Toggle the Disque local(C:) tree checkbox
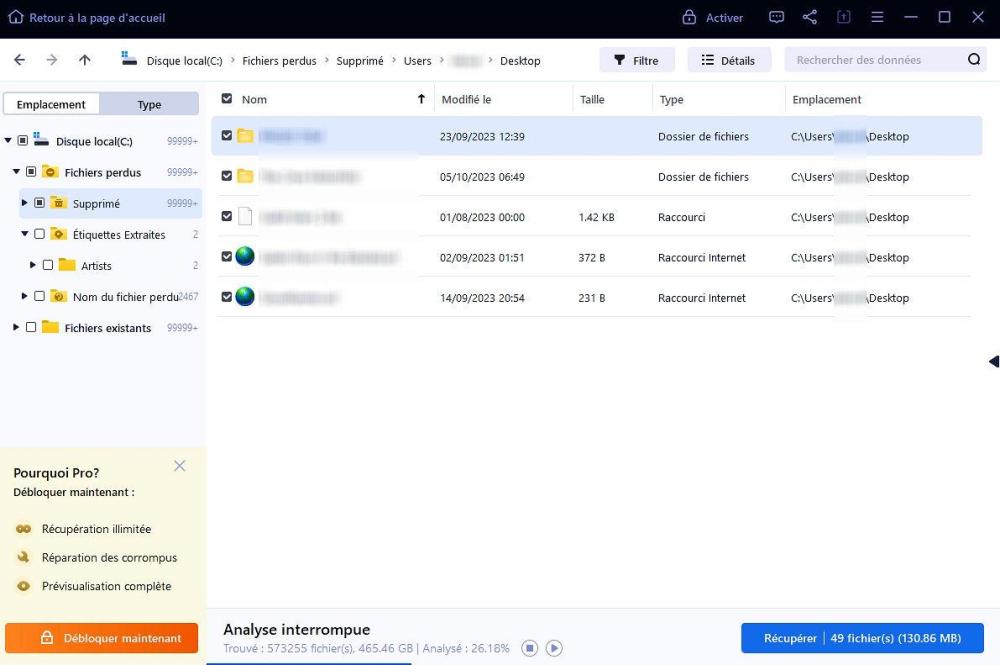Viewport: 1000px width, 665px height. coord(22,140)
